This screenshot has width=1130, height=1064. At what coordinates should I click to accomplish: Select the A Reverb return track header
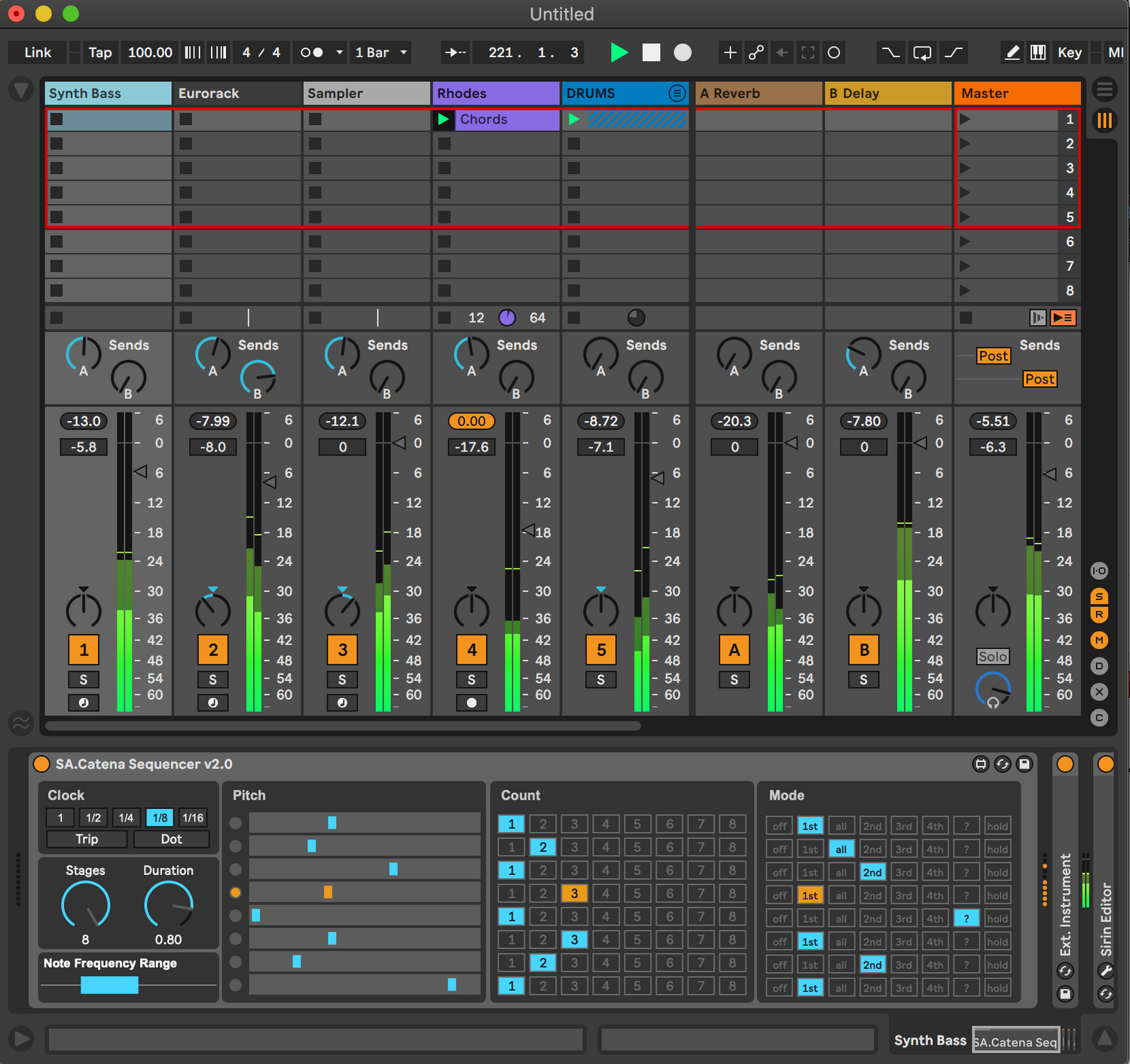[x=757, y=93]
